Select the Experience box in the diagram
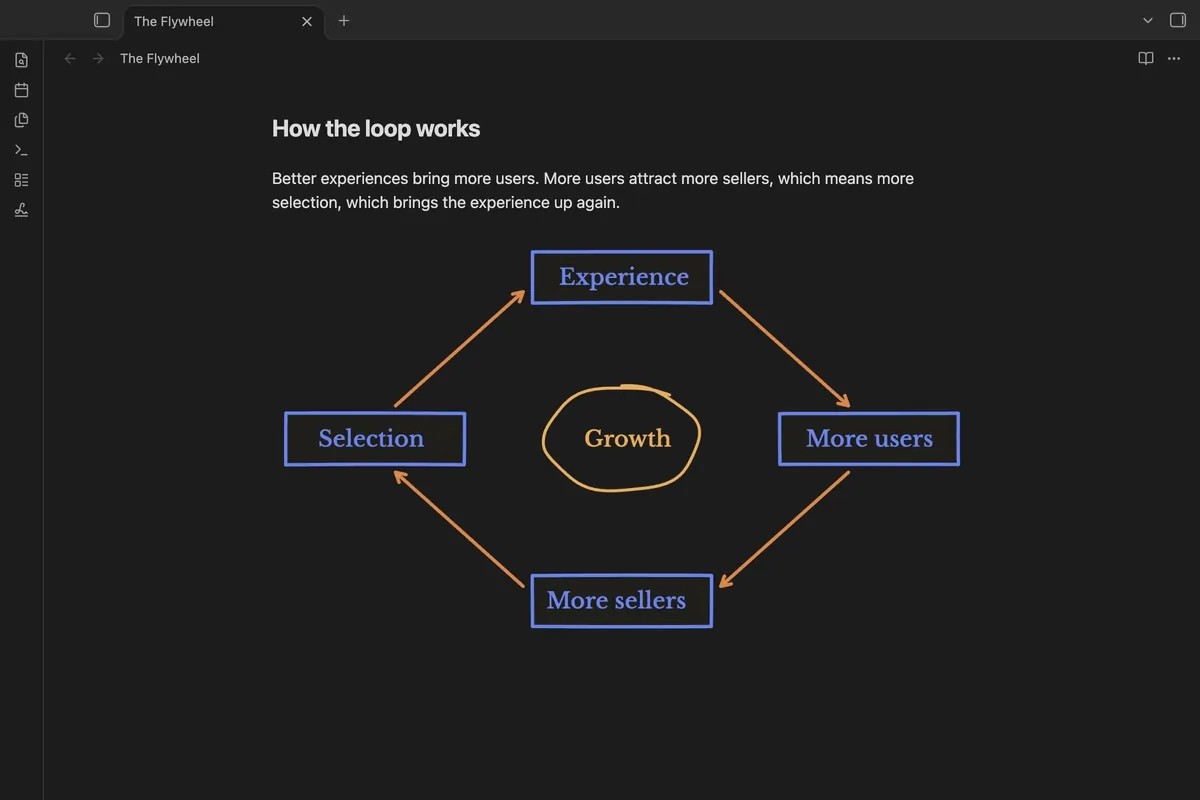This screenshot has width=1200, height=800. 622,277
